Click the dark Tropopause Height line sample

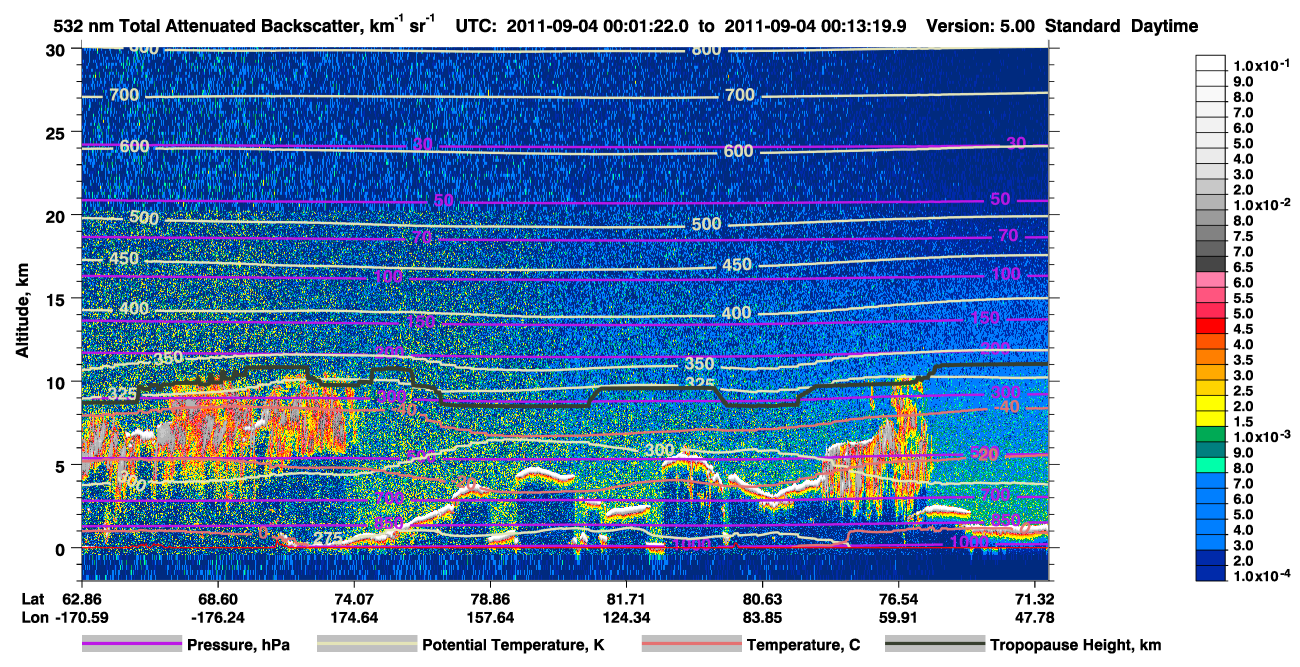pos(935,646)
